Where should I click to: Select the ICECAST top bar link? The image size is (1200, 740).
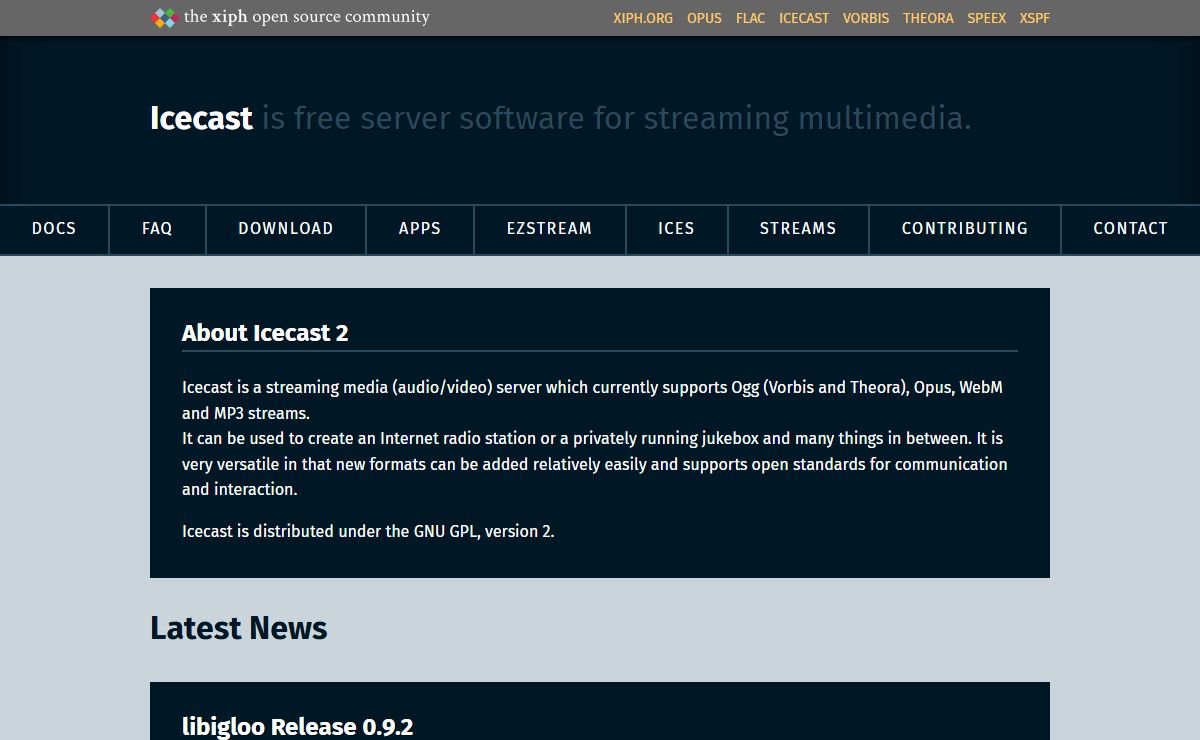click(804, 18)
